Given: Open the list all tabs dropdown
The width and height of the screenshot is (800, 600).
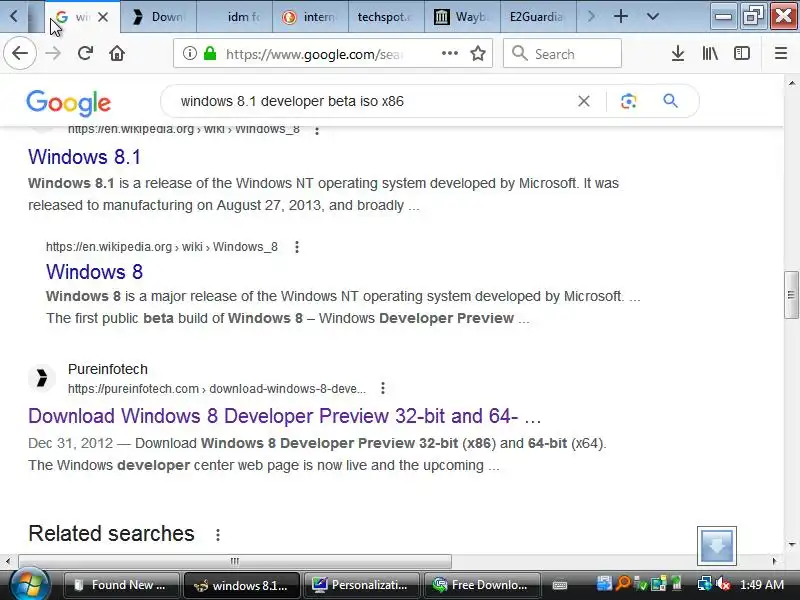Looking at the screenshot, I should (653, 16).
